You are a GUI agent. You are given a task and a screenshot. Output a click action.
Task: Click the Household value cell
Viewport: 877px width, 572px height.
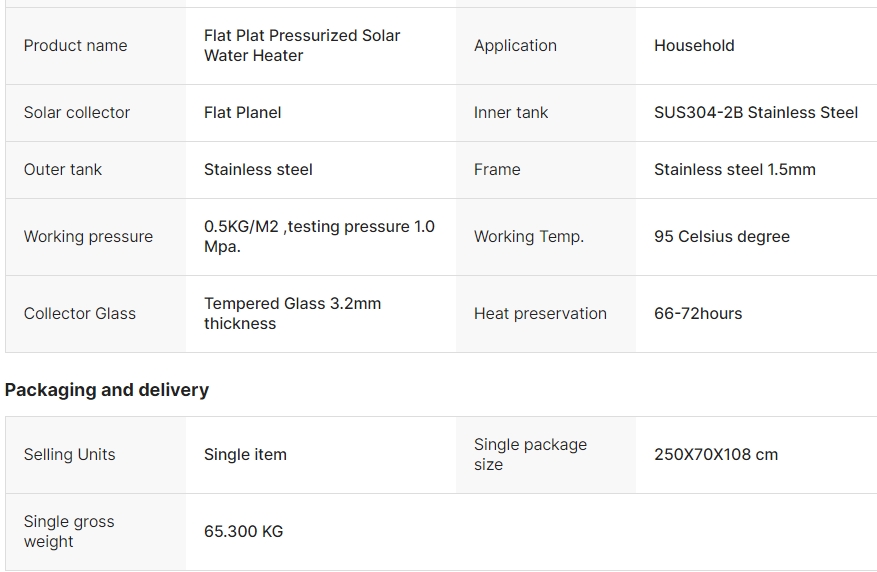click(756, 46)
